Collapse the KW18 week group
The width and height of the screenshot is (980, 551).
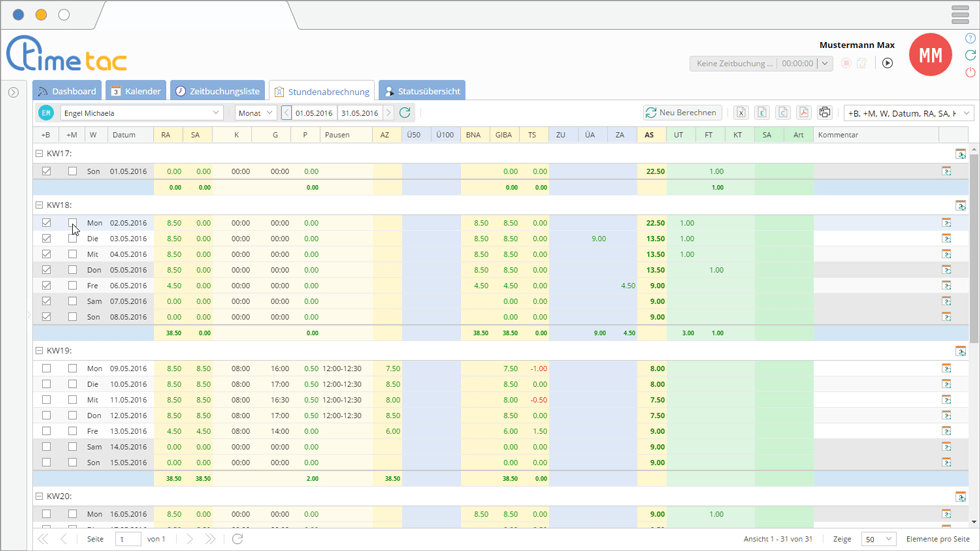click(x=39, y=205)
